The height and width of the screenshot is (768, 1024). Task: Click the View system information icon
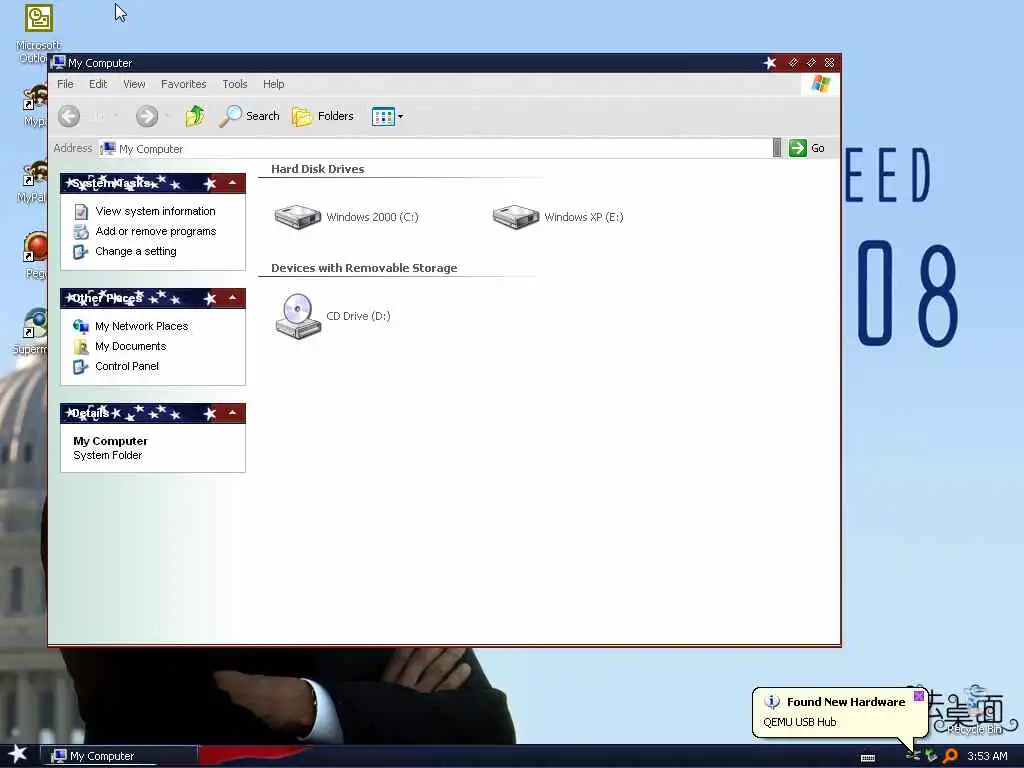coord(81,212)
